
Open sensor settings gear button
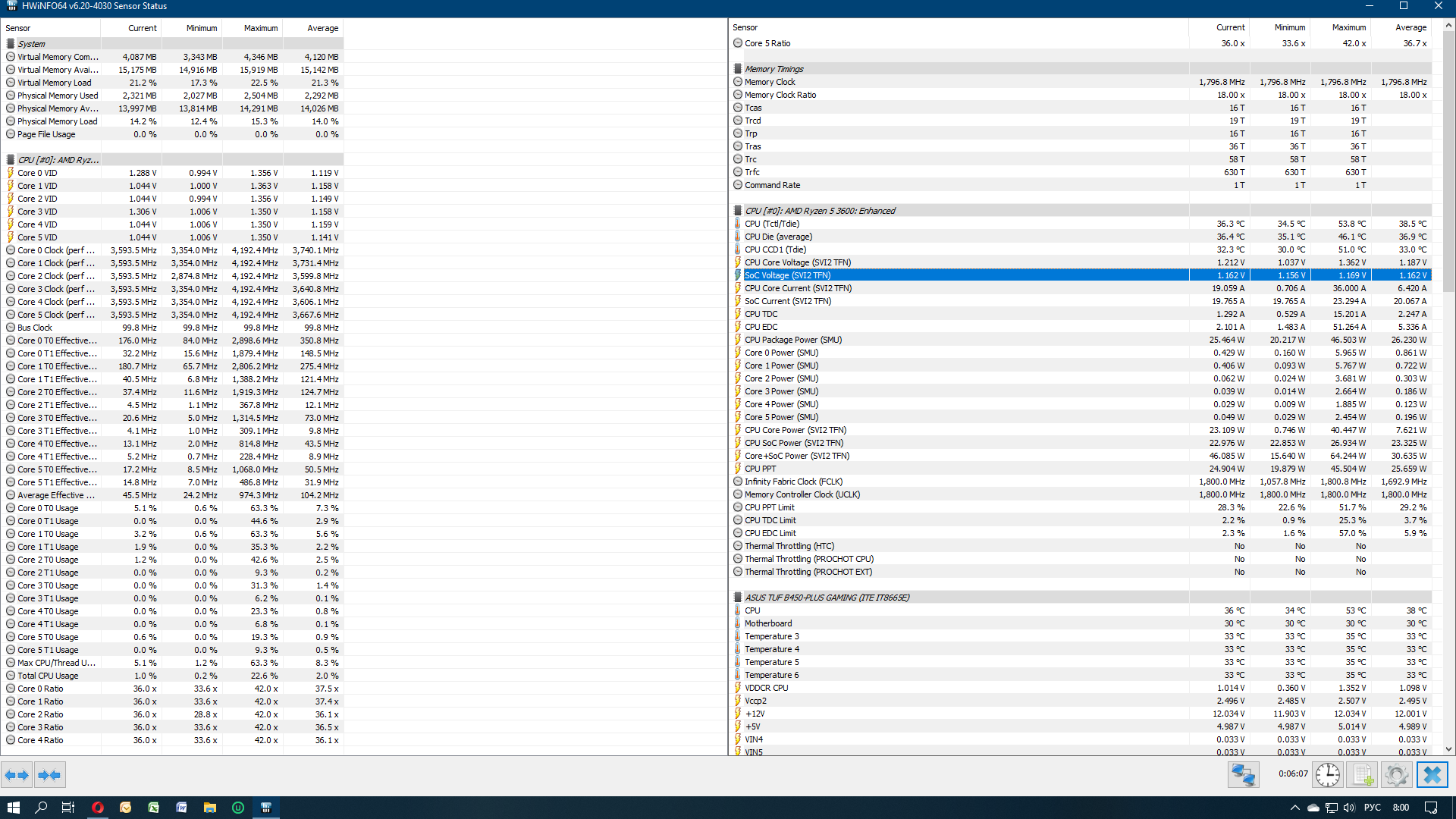[x=1396, y=775]
